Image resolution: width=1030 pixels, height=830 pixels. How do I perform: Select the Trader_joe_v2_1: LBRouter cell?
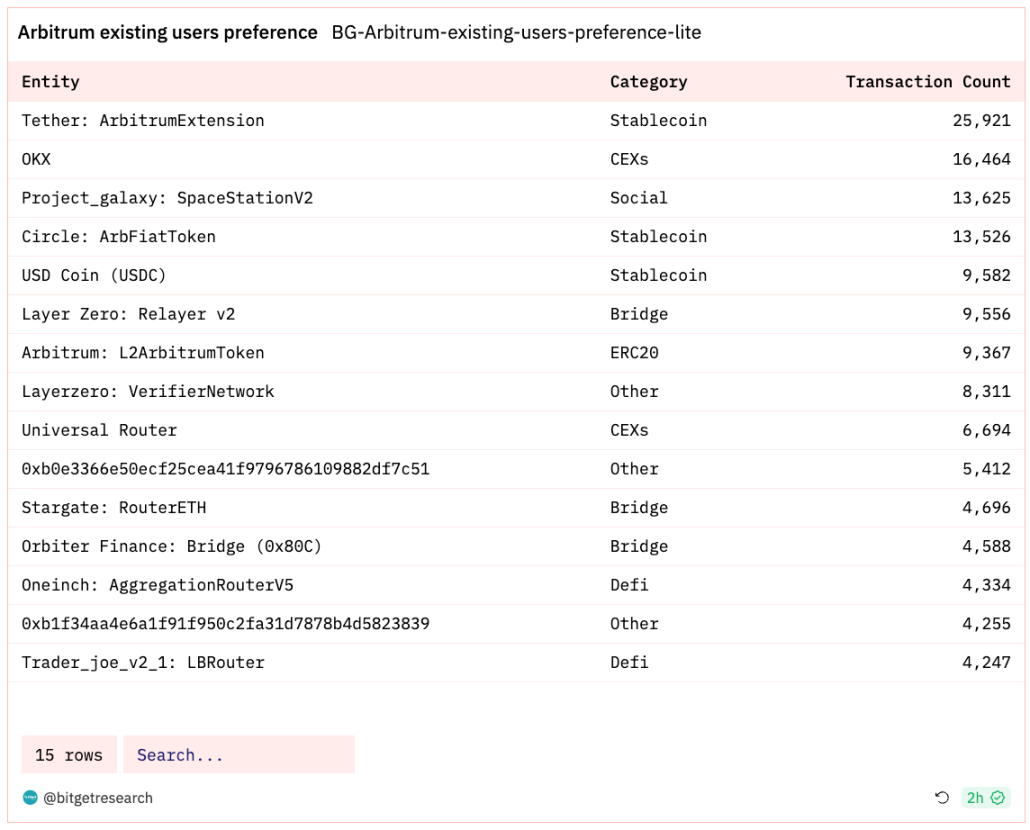(x=143, y=663)
